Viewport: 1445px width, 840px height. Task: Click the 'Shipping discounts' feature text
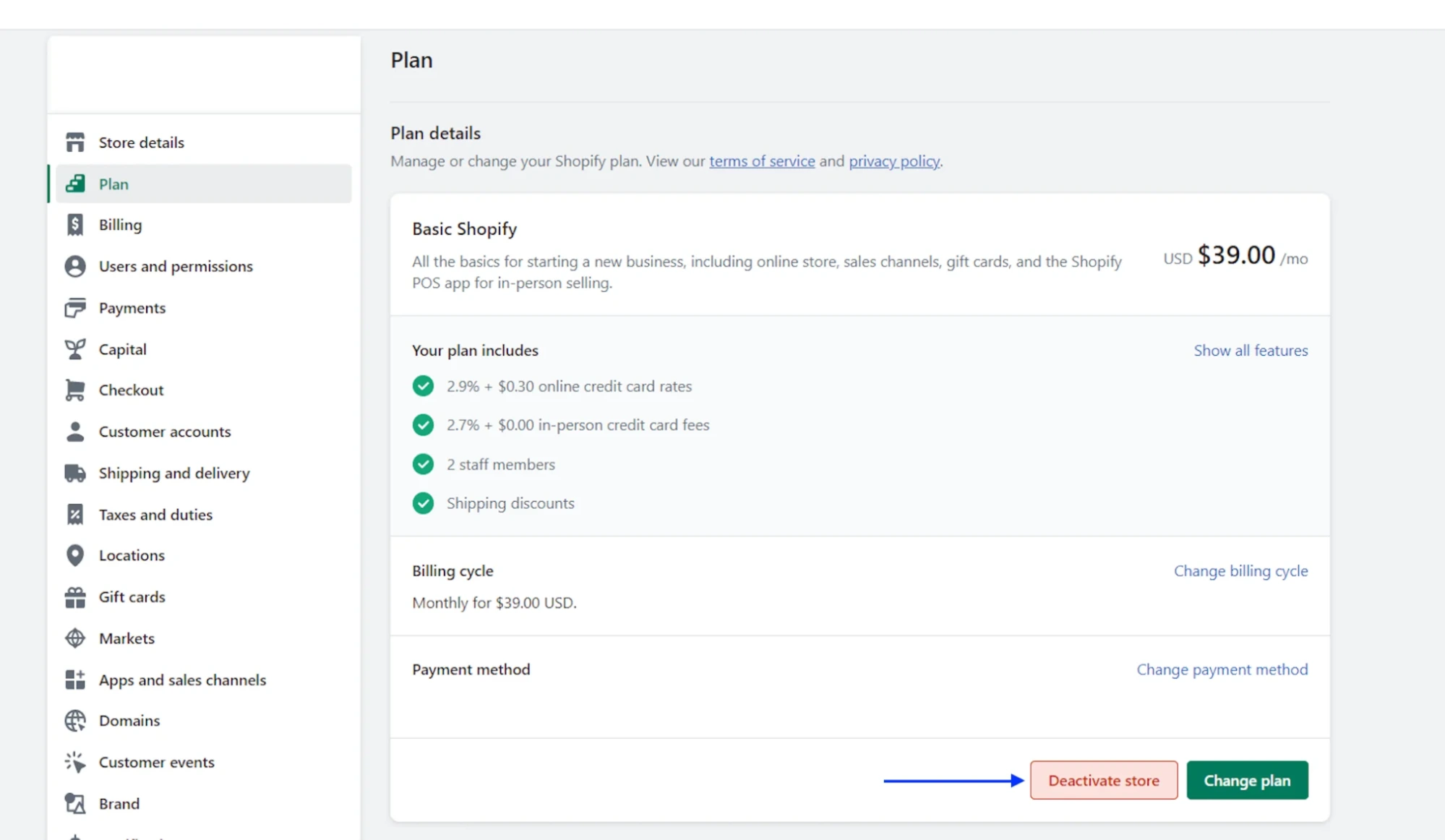[510, 504]
